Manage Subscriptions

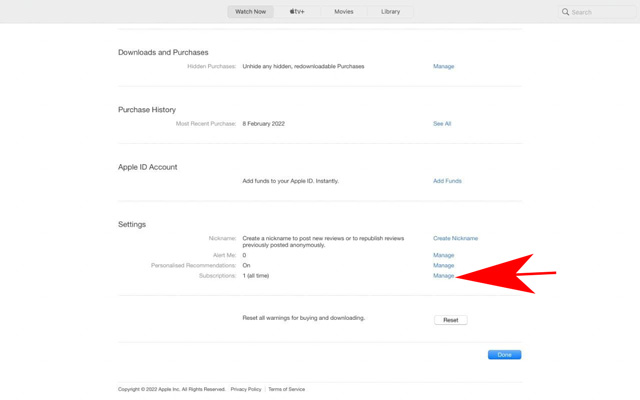tap(443, 276)
